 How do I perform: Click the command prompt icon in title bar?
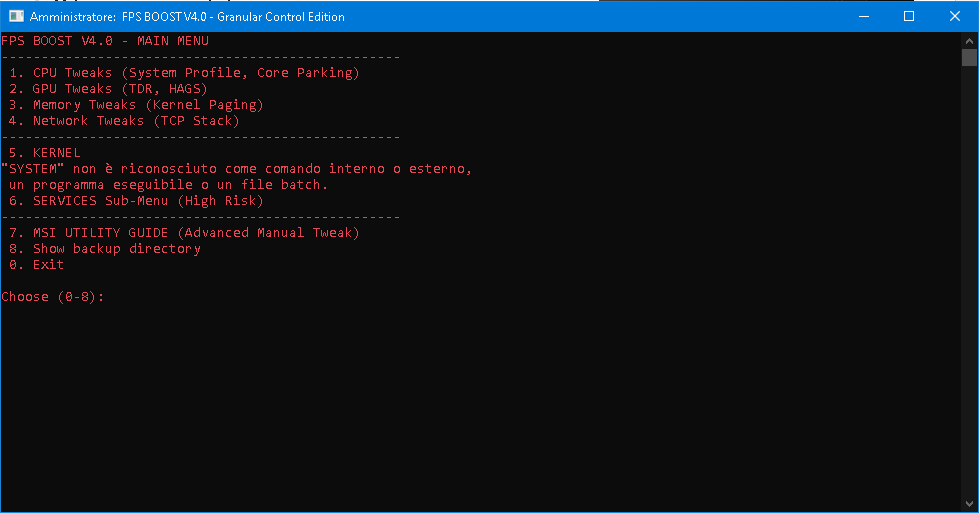[16, 17]
